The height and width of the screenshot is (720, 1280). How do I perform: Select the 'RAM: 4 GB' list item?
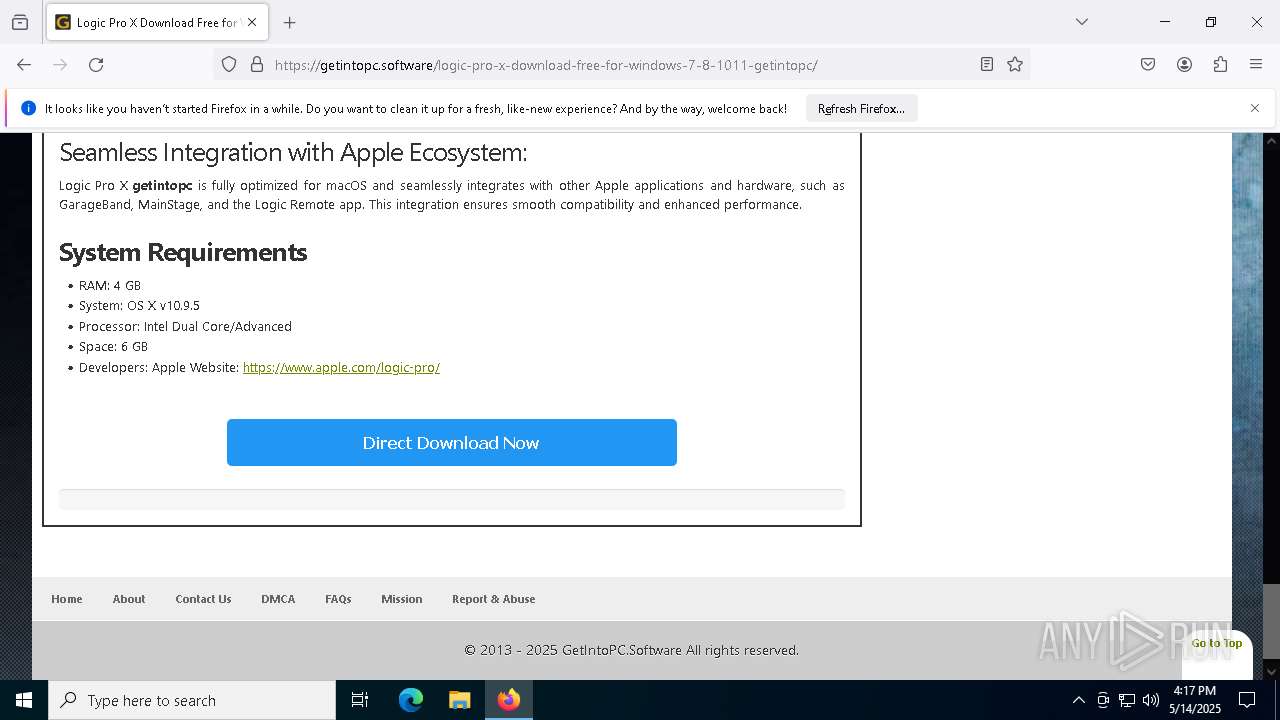(110, 286)
